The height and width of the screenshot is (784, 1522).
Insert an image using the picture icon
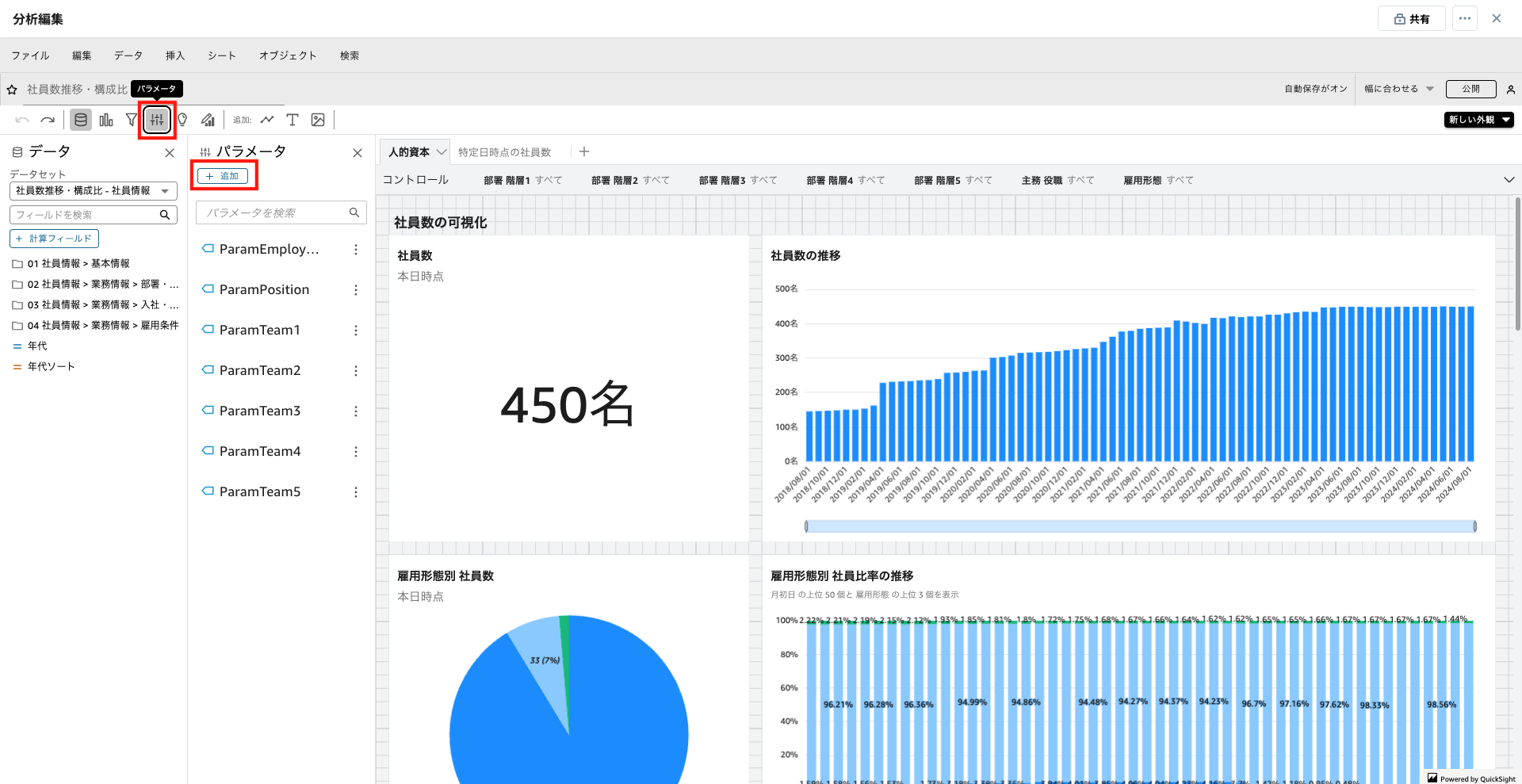pyautogui.click(x=318, y=120)
